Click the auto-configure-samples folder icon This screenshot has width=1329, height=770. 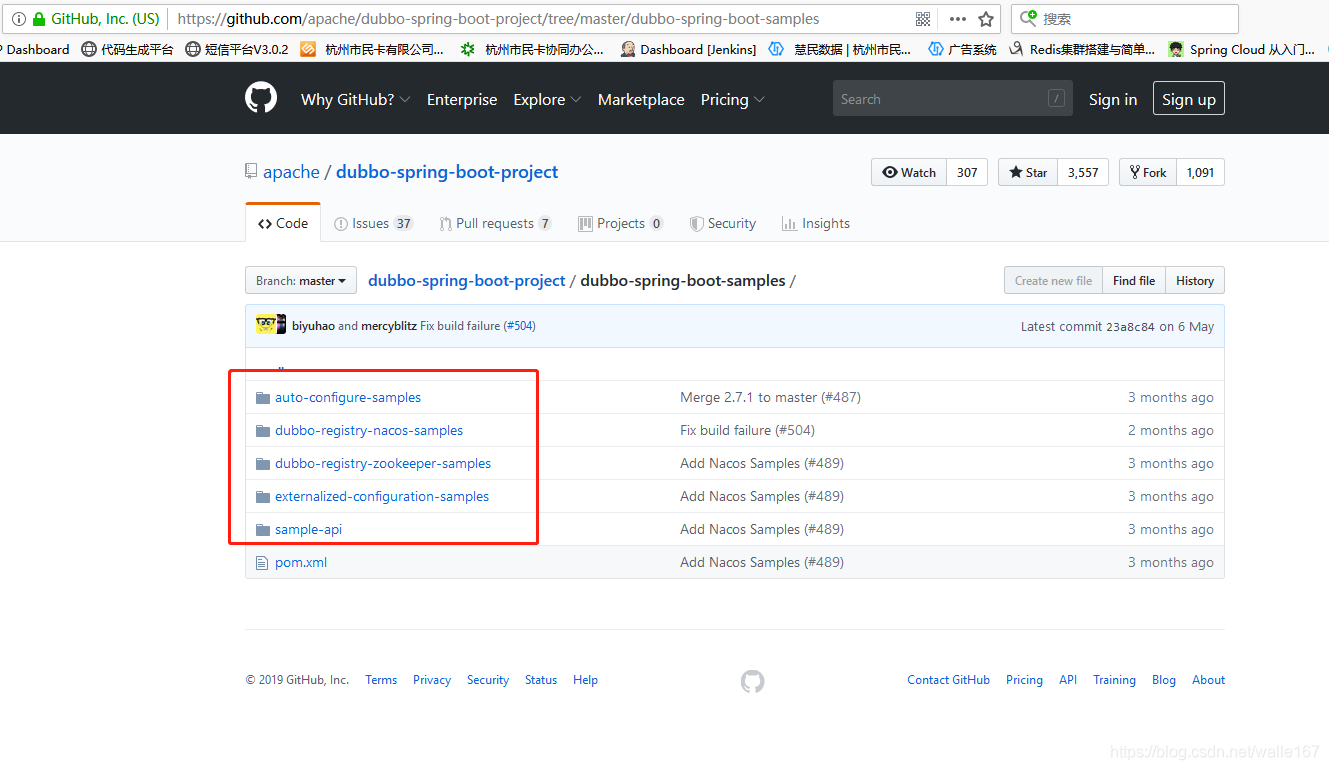263,398
